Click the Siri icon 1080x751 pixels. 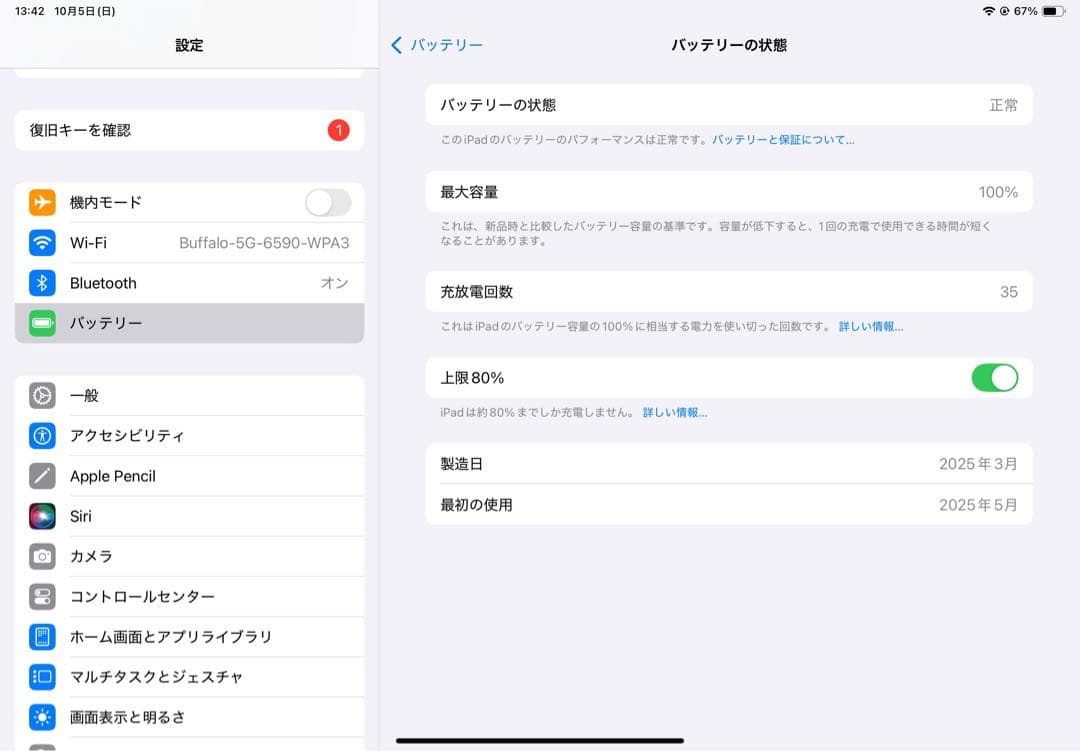click(42, 516)
